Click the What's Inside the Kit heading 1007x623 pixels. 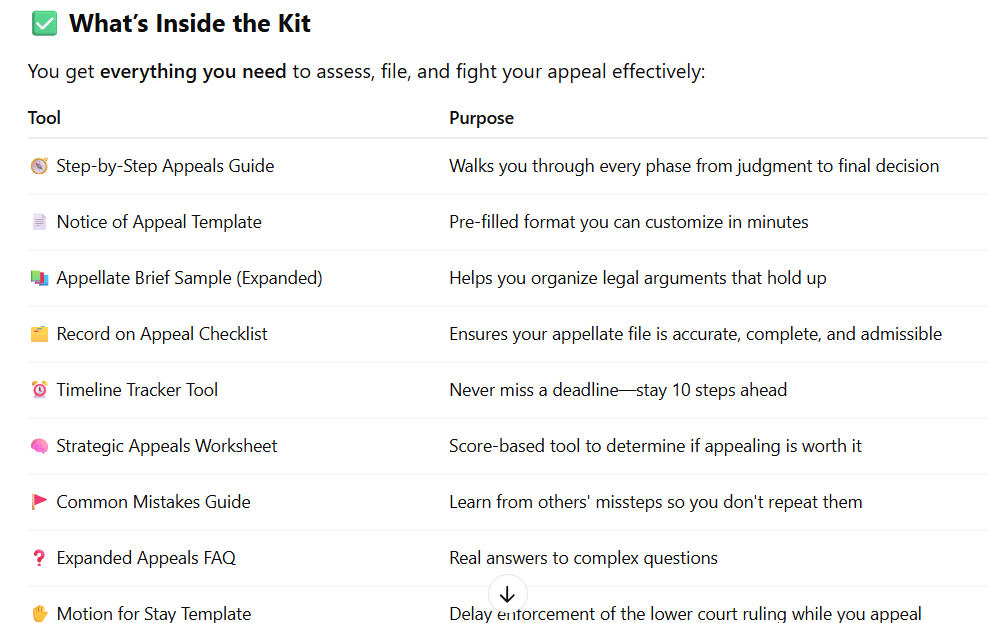coord(190,24)
